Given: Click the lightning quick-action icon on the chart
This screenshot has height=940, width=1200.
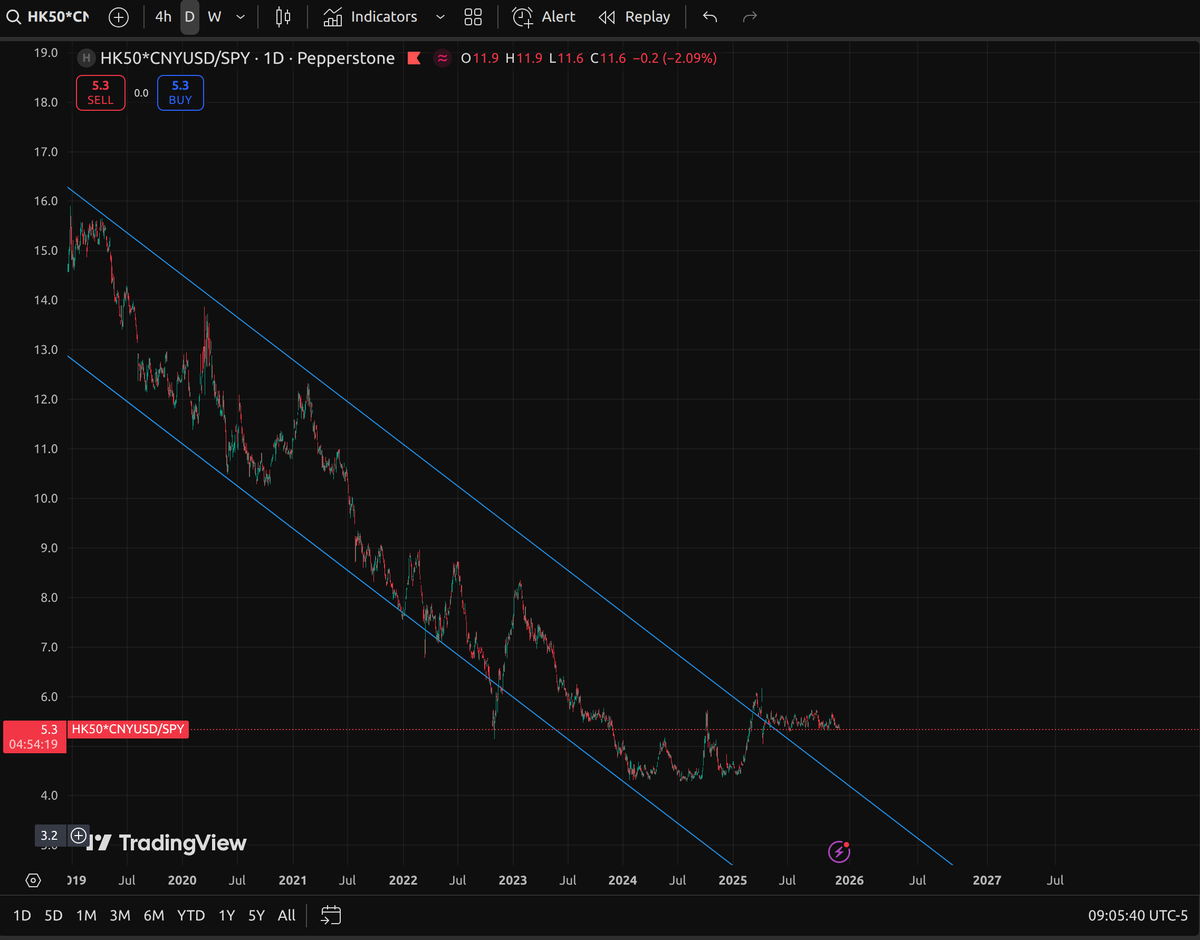Looking at the screenshot, I should click(x=838, y=851).
